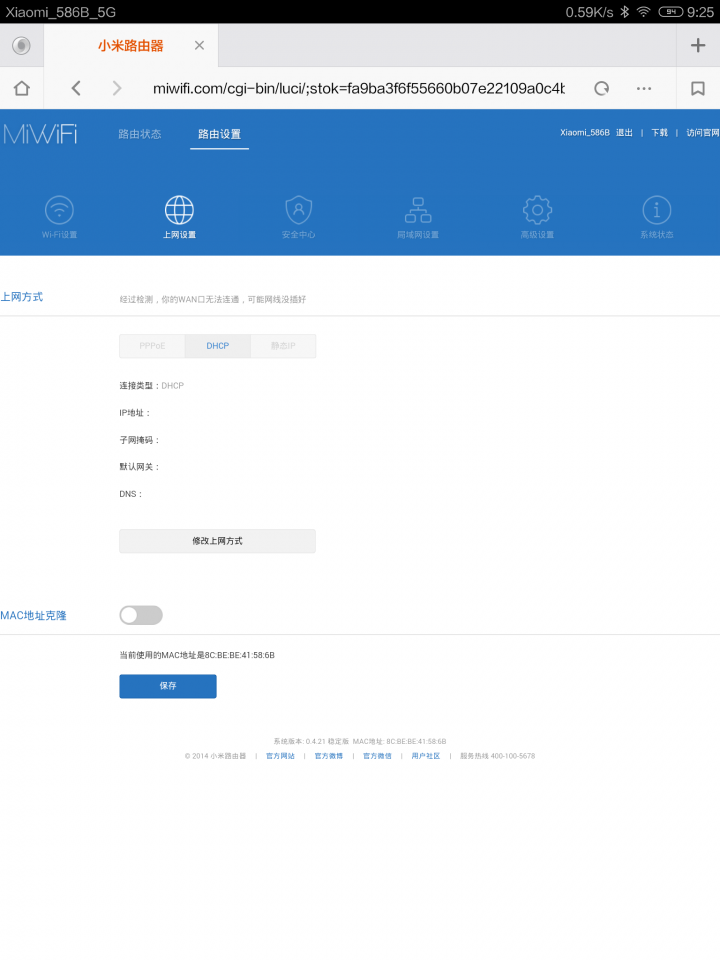Tap the browser logo icon left of tabs
This screenshot has height=960, width=720.
[21, 45]
